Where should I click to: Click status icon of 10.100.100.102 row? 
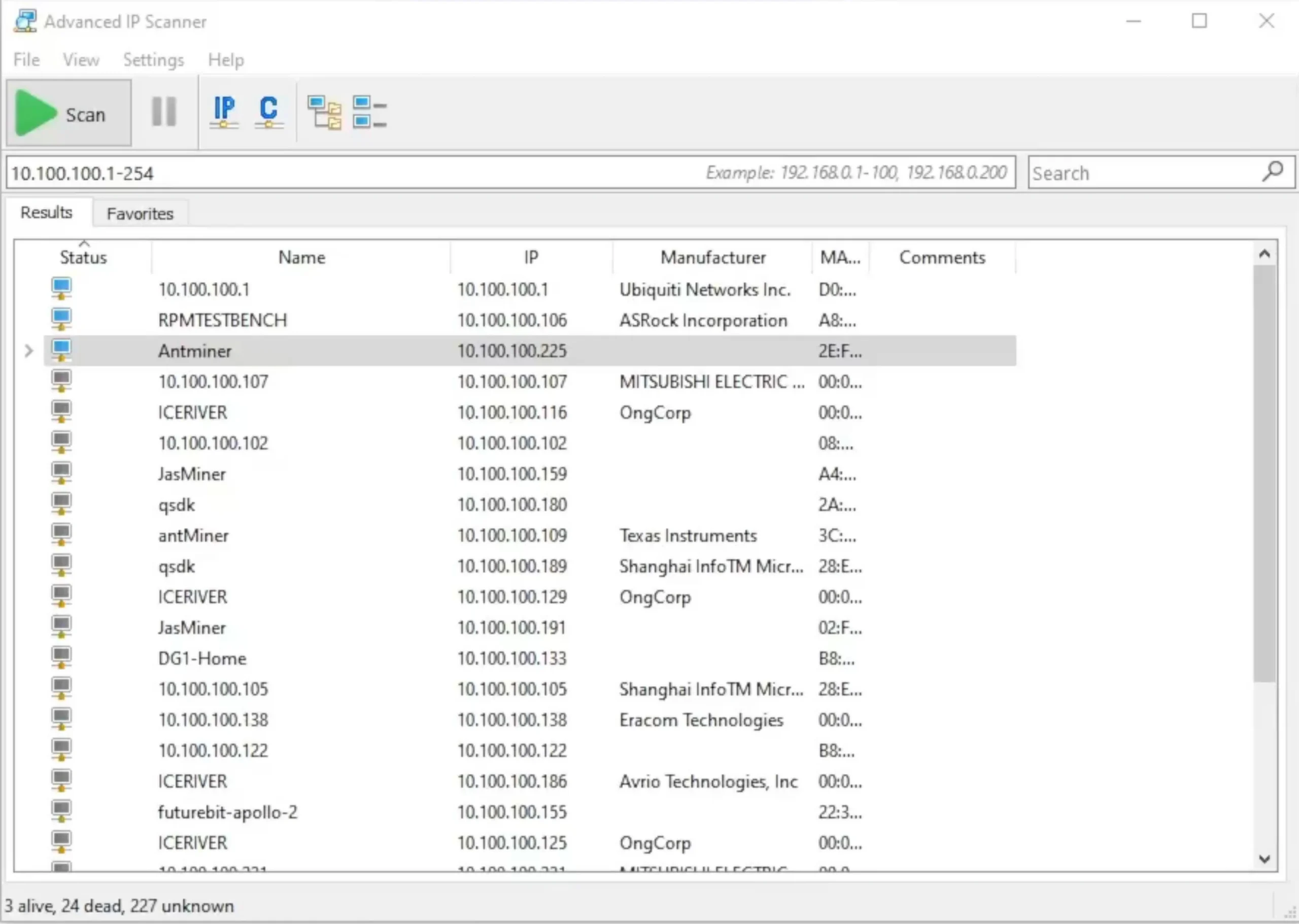pyautogui.click(x=61, y=442)
